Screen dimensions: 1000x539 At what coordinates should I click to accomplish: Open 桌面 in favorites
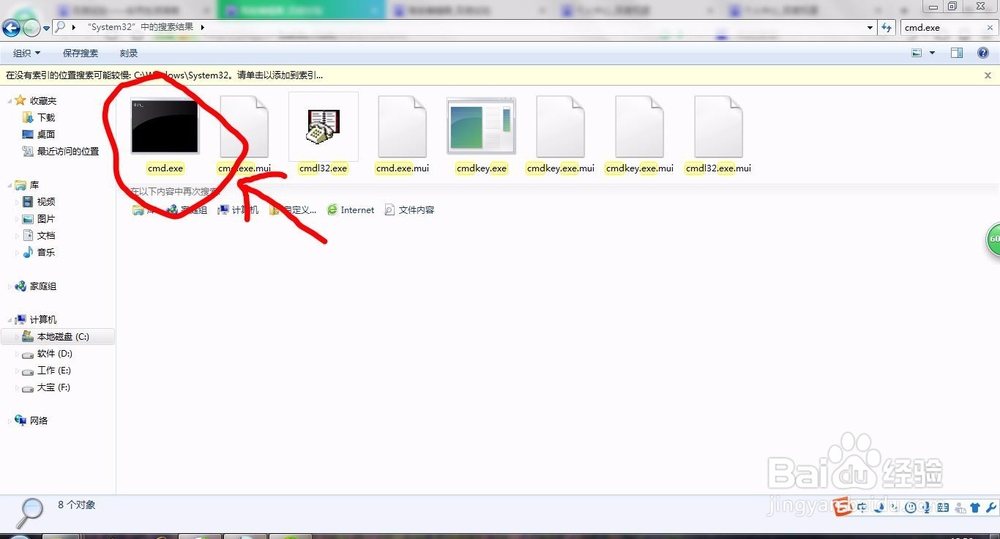[x=46, y=134]
